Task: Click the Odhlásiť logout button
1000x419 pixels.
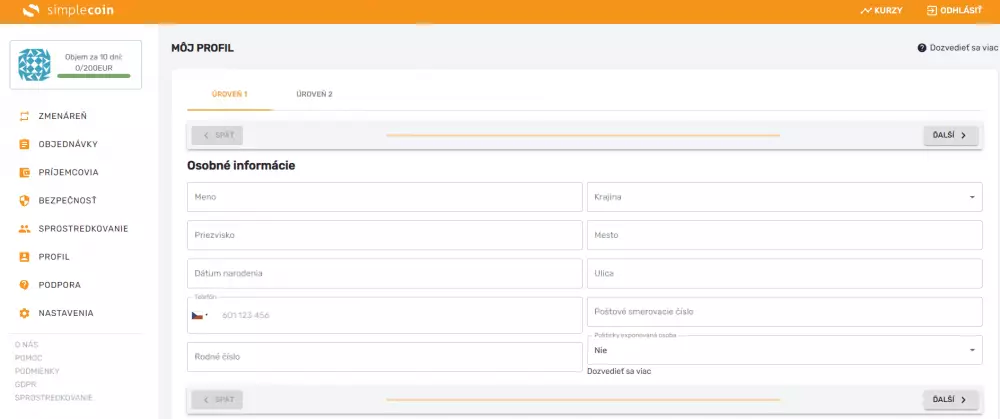Action: [953, 11]
